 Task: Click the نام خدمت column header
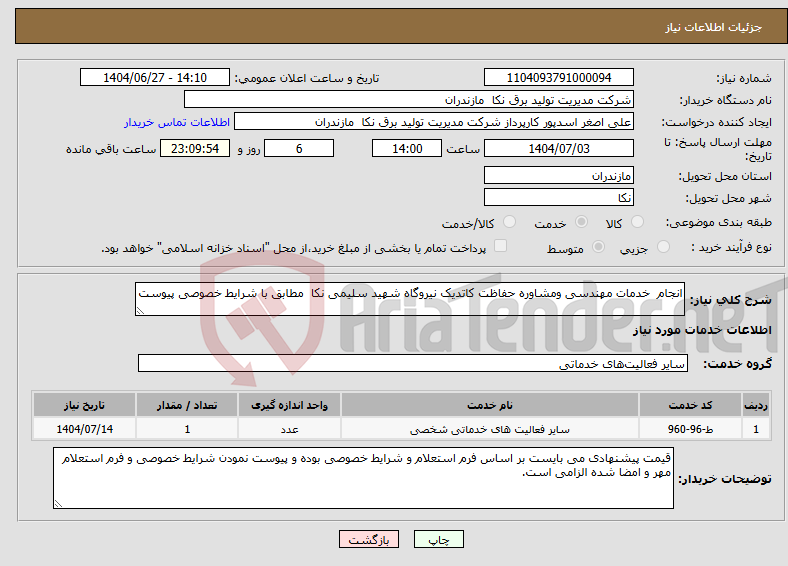[x=490, y=405]
